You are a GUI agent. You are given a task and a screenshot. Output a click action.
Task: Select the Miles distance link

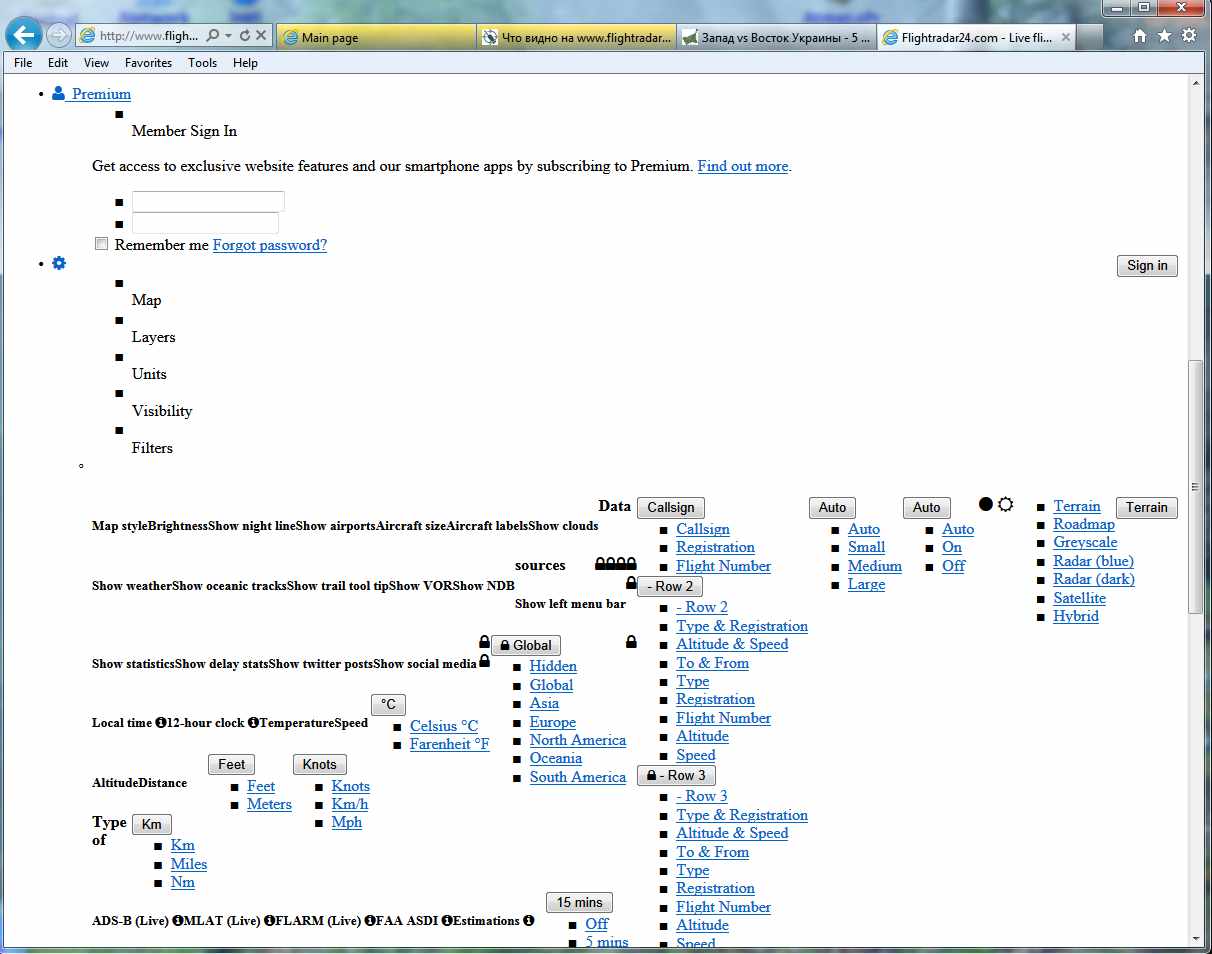(x=189, y=864)
